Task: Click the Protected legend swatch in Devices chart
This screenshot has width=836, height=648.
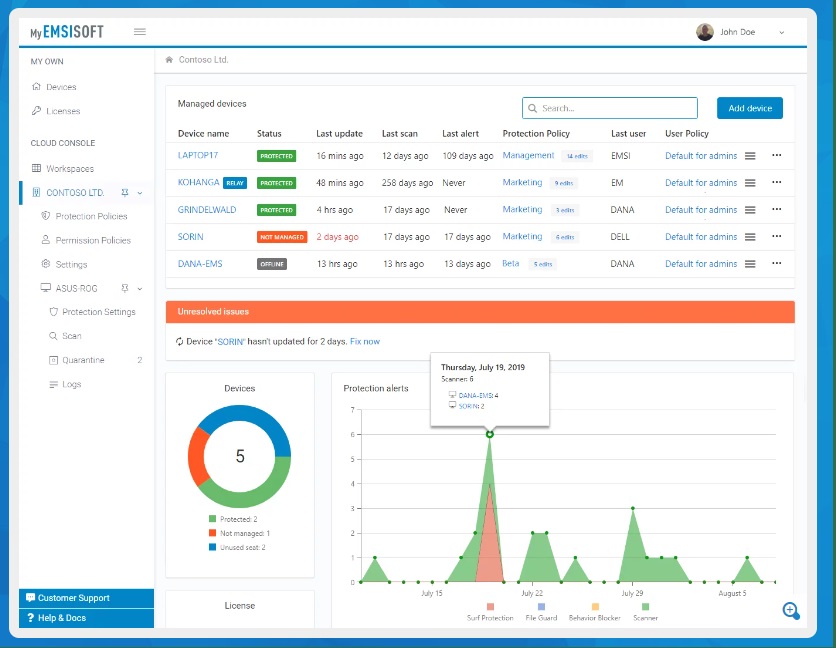Action: click(213, 519)
